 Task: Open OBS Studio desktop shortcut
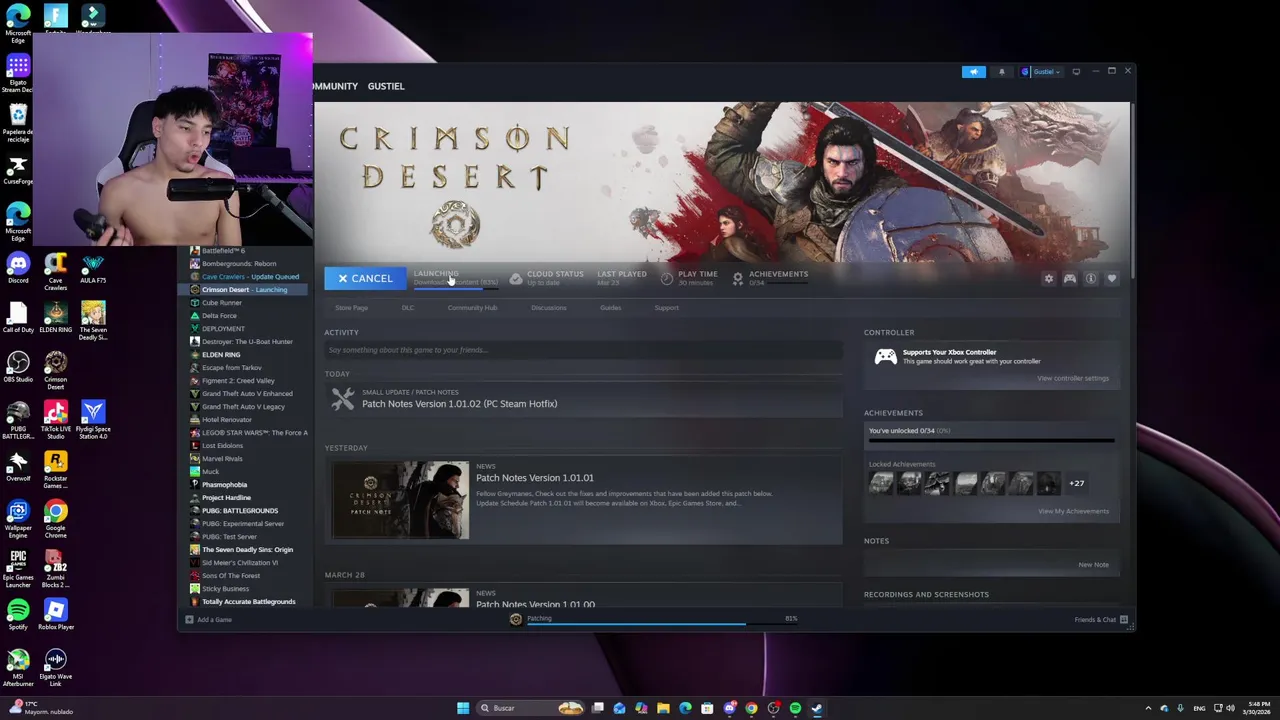(18, 366)
